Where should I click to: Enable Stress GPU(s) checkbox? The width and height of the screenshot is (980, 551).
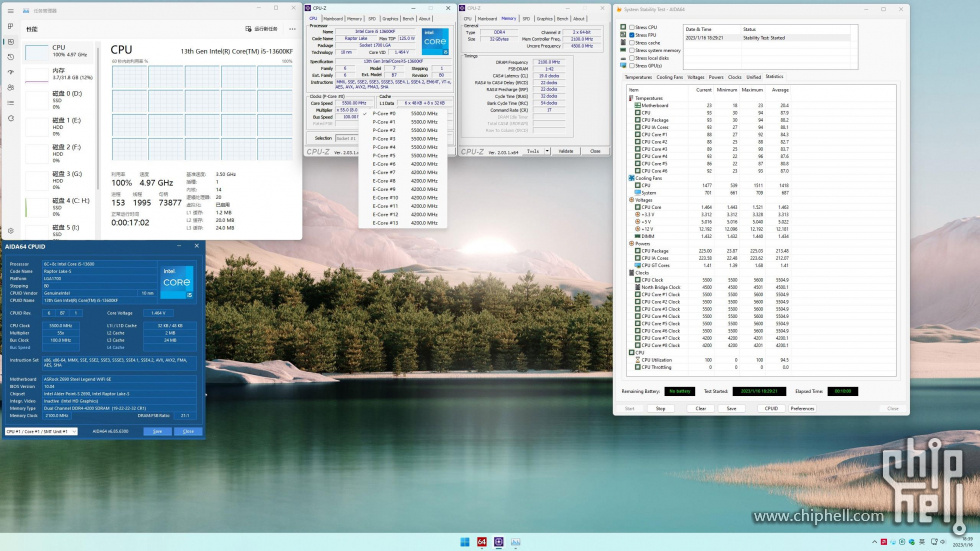(x=632, y=65)
